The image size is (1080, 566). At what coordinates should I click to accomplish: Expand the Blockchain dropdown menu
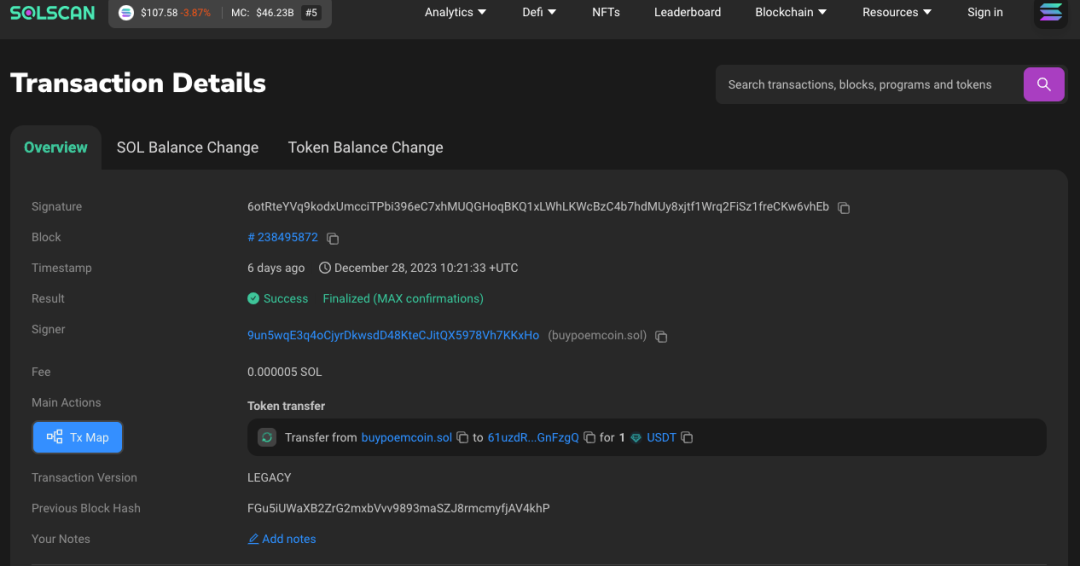pyautogui.click(x=790, y=12)
